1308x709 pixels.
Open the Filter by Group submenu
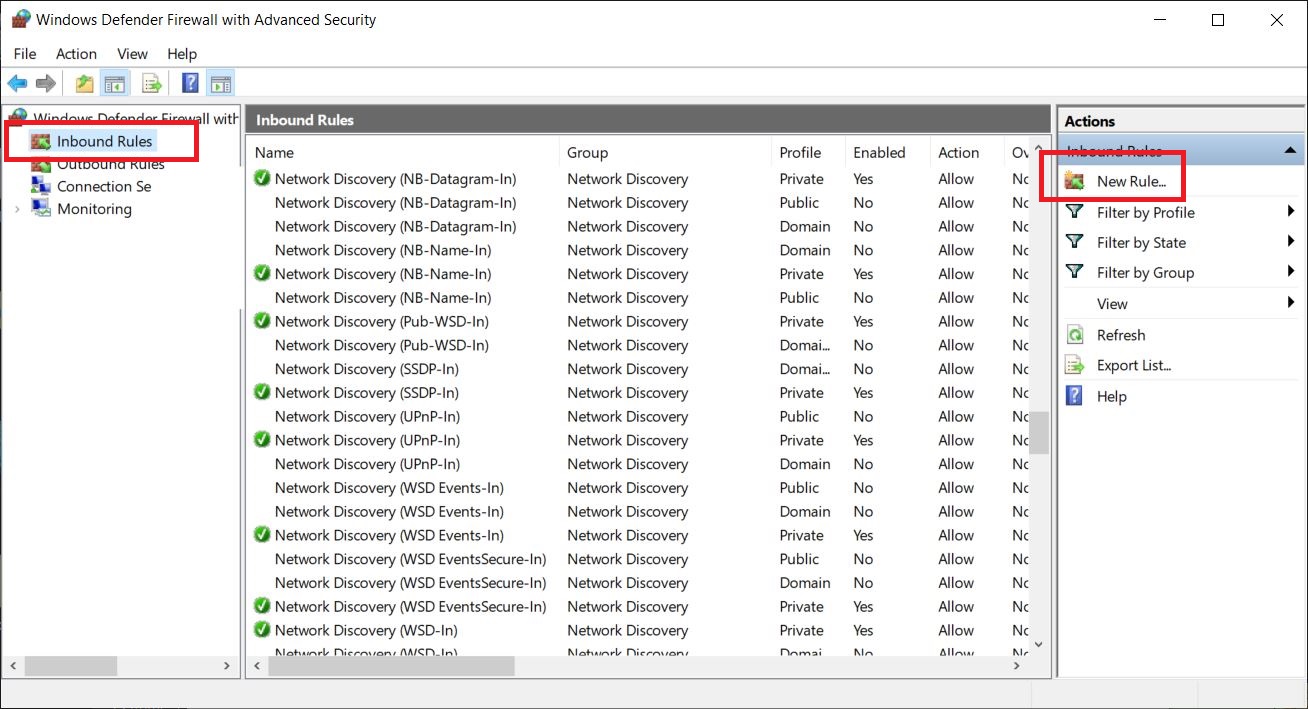coord(1145,273)
